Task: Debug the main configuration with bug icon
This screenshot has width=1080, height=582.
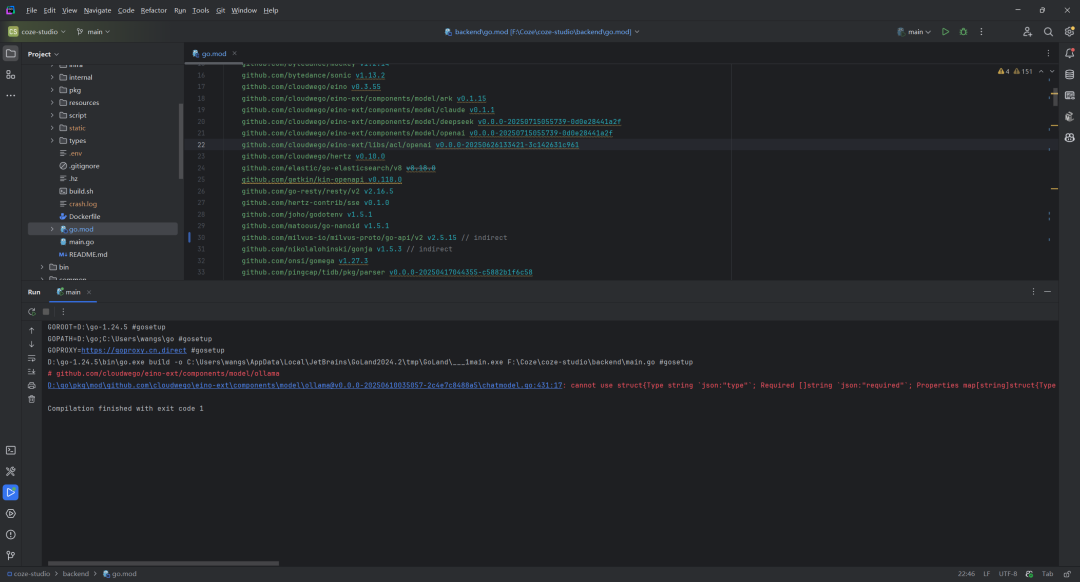Action: pos(964,32)
